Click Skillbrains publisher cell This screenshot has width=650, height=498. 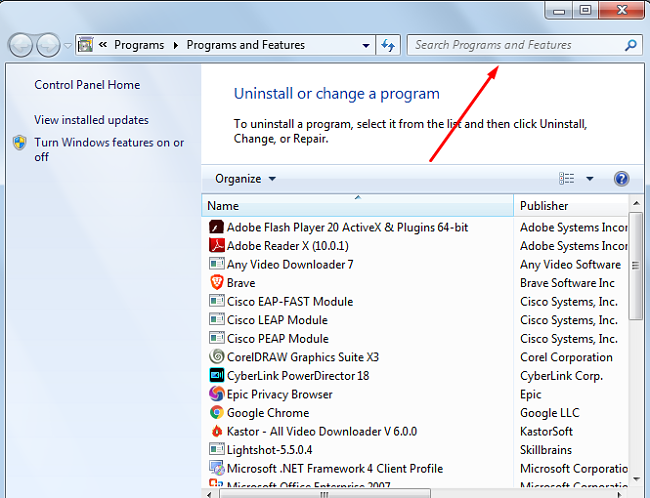pos(546,450)
